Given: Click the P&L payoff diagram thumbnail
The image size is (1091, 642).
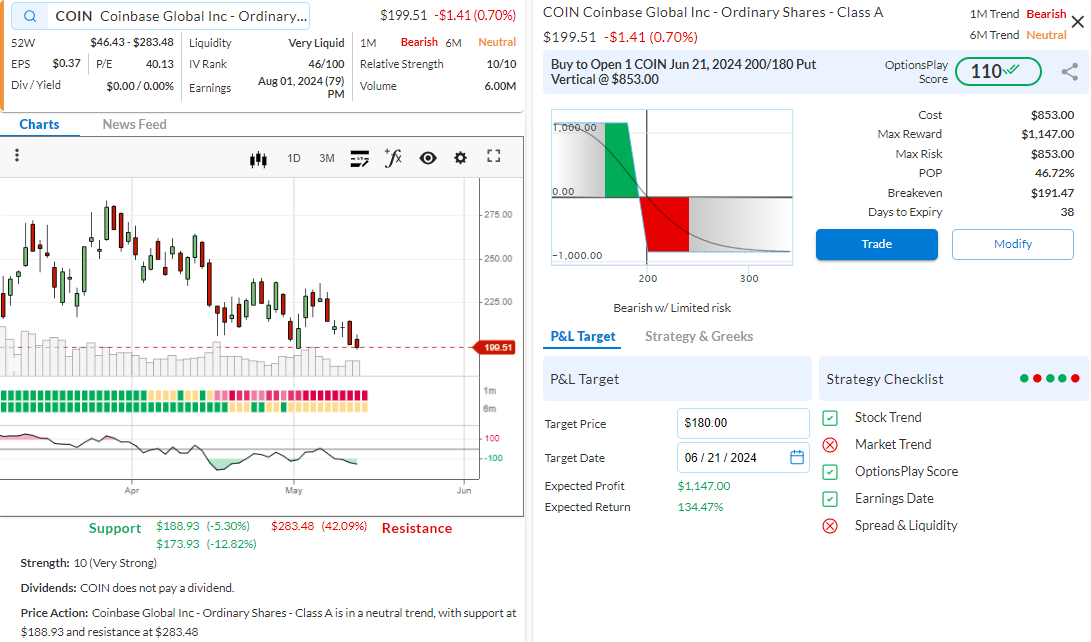Looking at the screenshot, I should click(x=671, y=186).
